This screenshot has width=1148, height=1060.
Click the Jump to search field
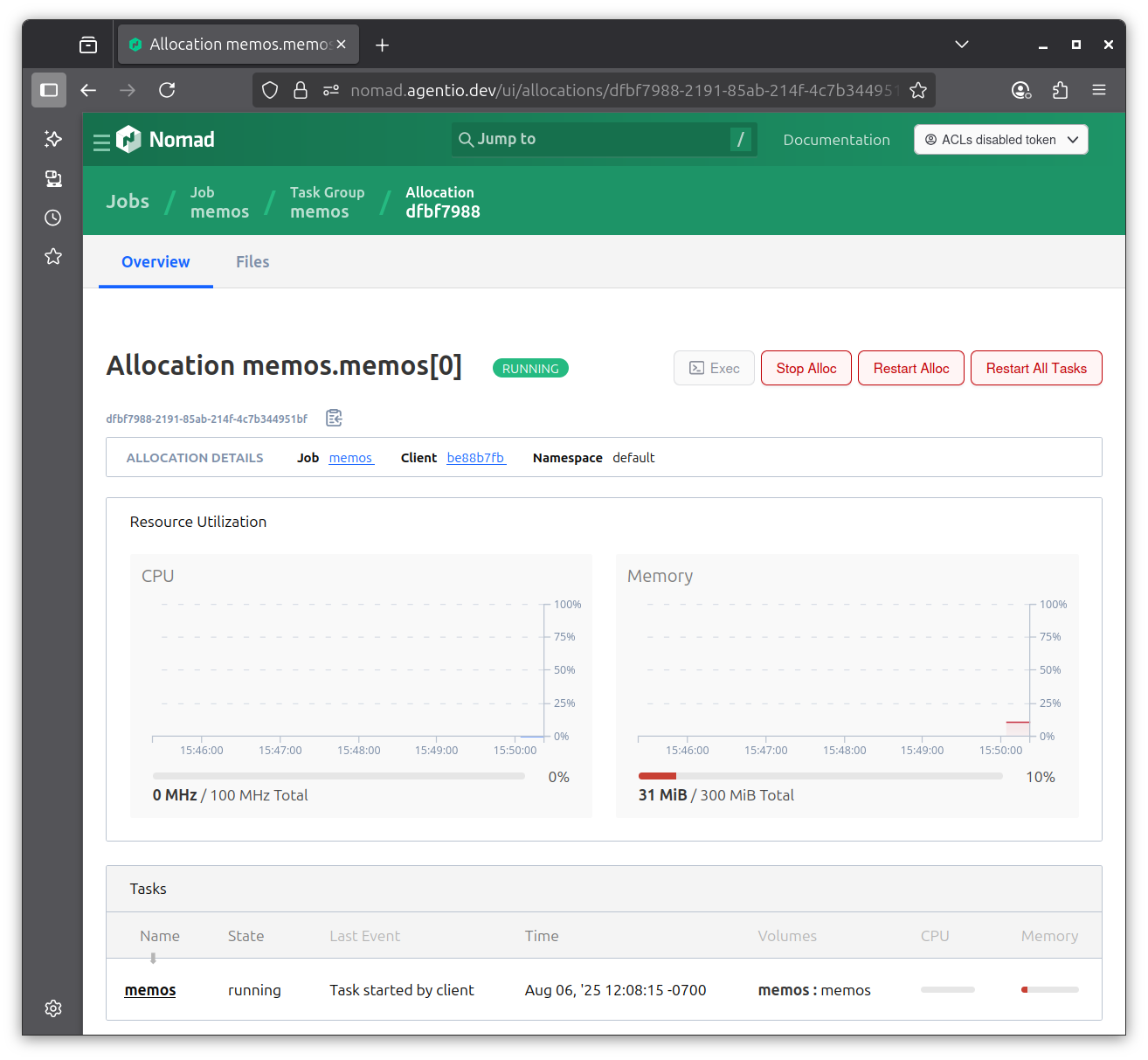pyautogui.click(x=604, y=139)
